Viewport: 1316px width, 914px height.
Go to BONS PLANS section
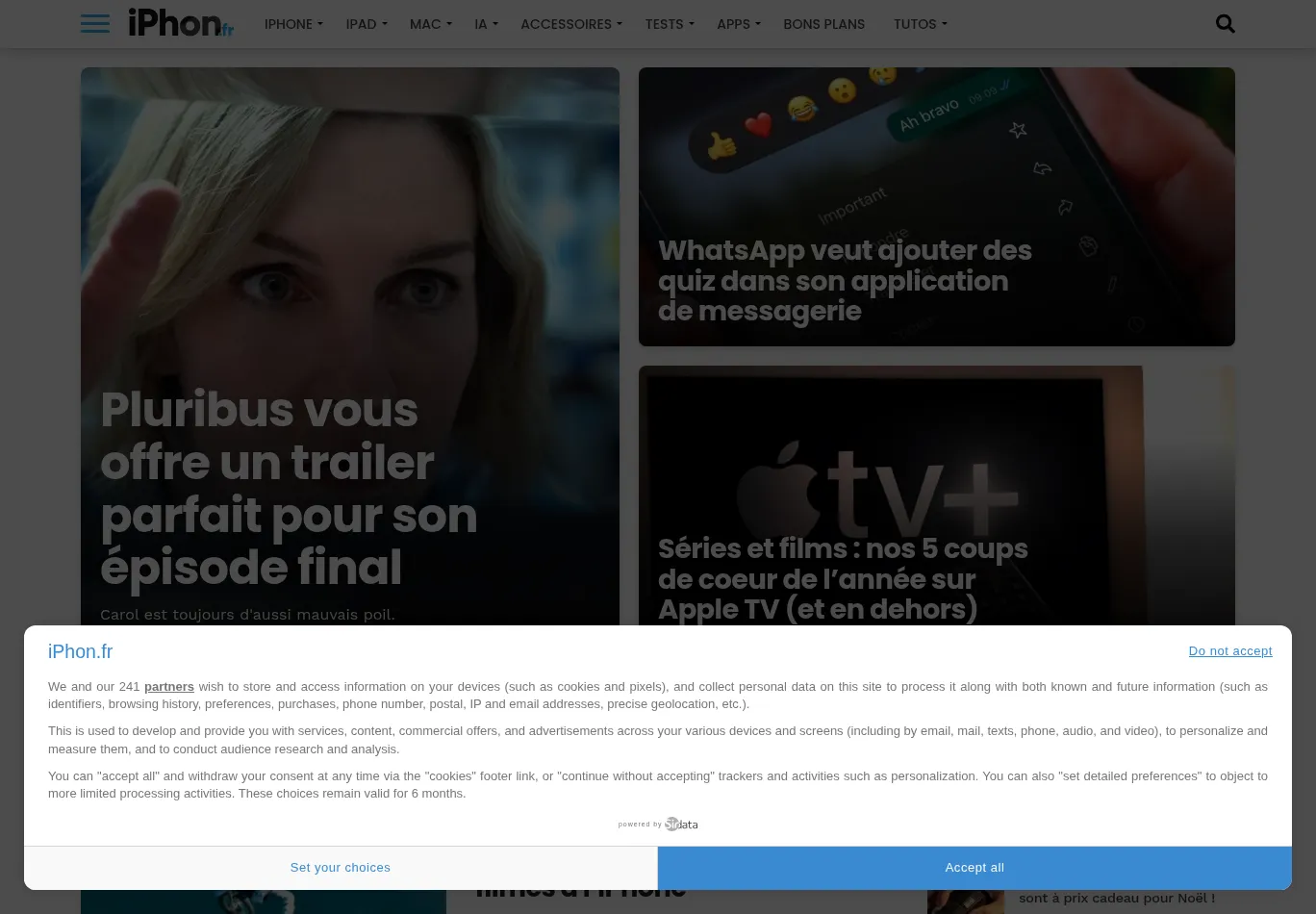tap(823, 24)
